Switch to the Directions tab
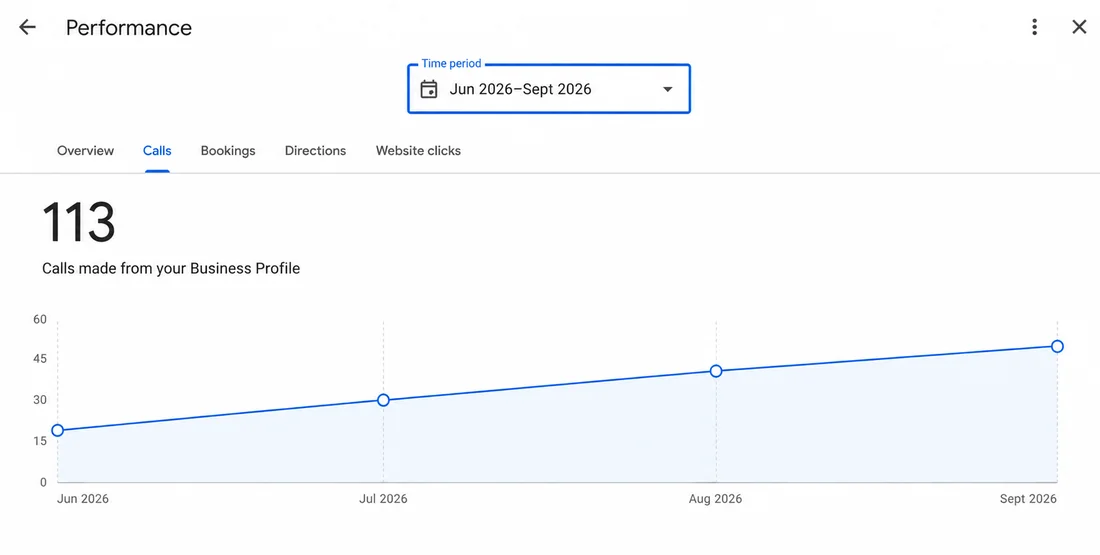This screenshot has width=1100, height=555. [316, 151]
